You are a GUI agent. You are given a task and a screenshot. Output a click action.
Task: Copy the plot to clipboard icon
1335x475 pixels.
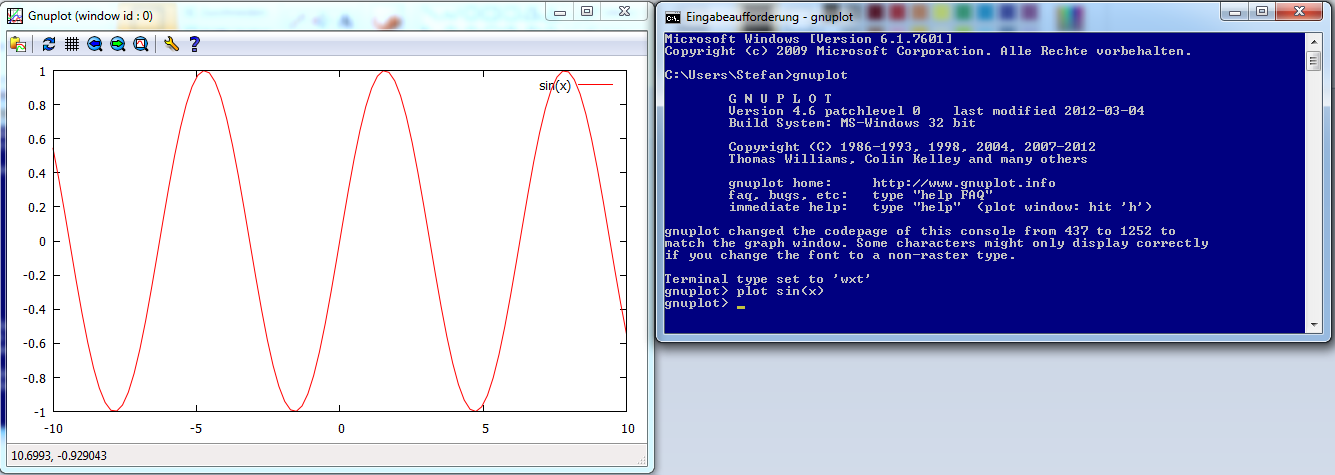(x=18, y=44)
